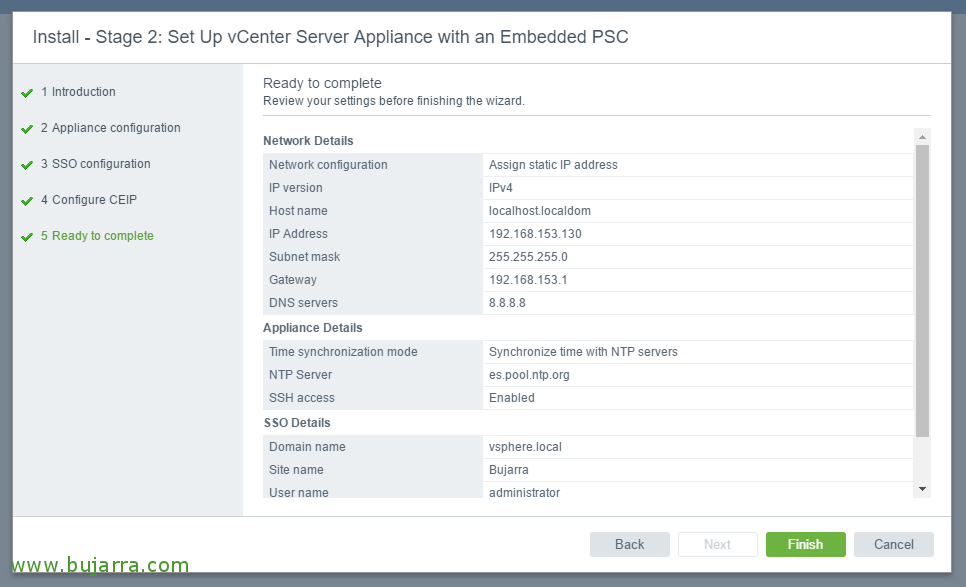Click the DNS servers value 8.8.8.8
Viewport: 966px width, 587px height.
coord(507,303)
